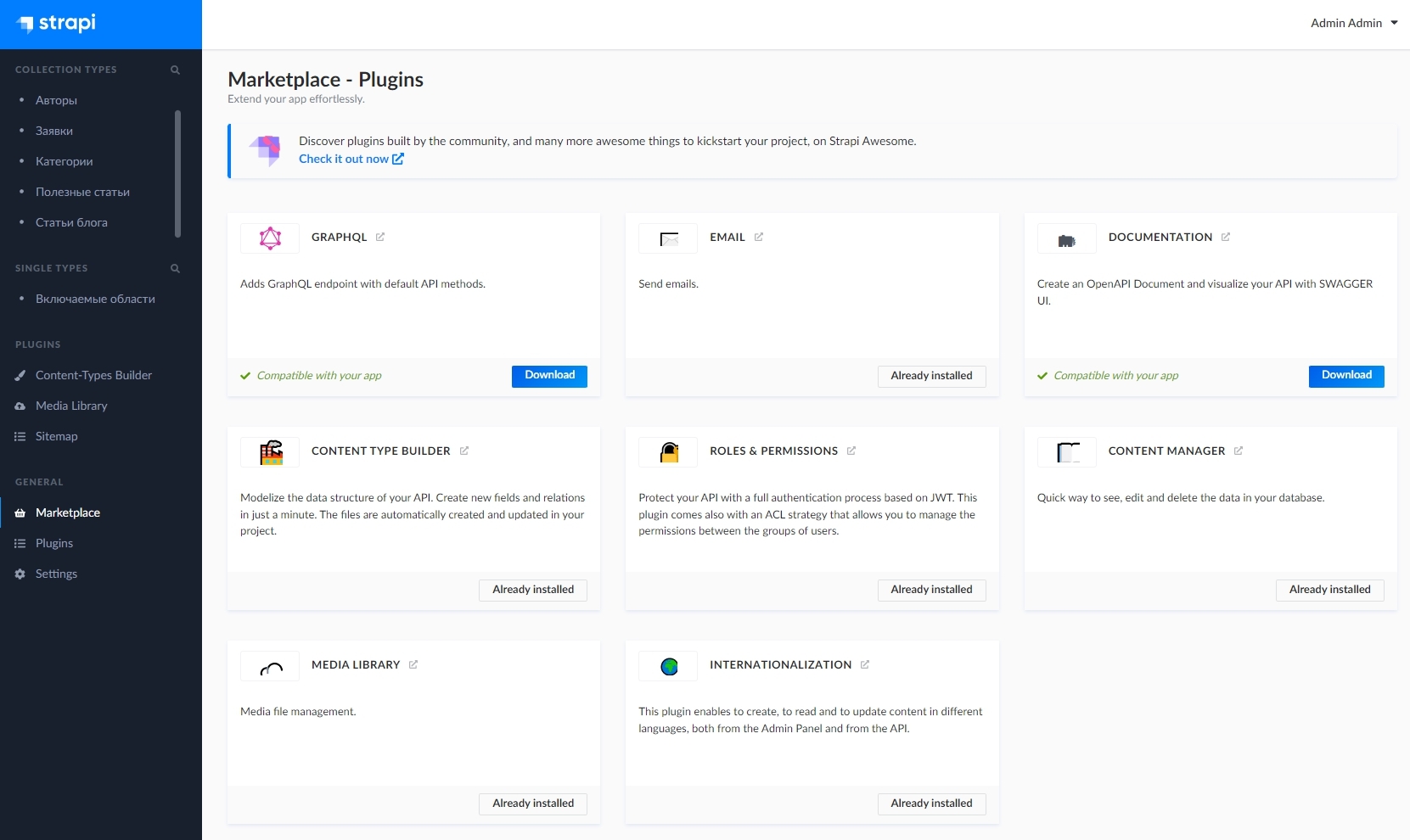This screenshot has height=840, width=1410.
Task: Open the Sitemap plugin in the sidebar
Action: point(56,436)
